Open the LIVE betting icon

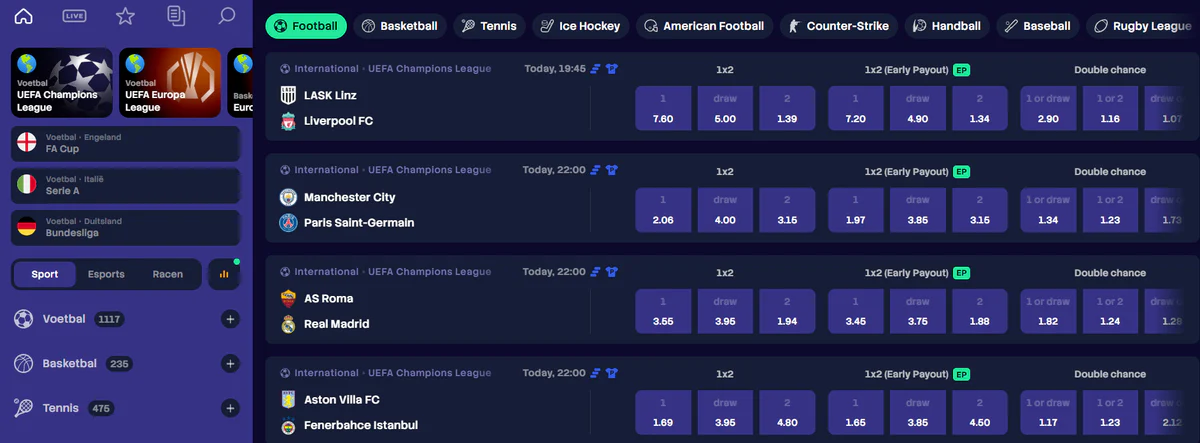[74, 16]
